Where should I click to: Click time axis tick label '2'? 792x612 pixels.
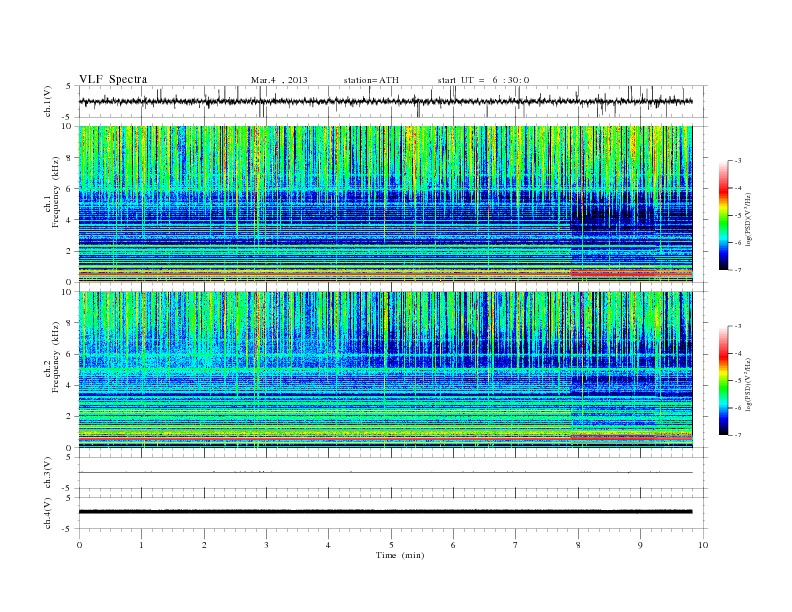click(204, 545)
